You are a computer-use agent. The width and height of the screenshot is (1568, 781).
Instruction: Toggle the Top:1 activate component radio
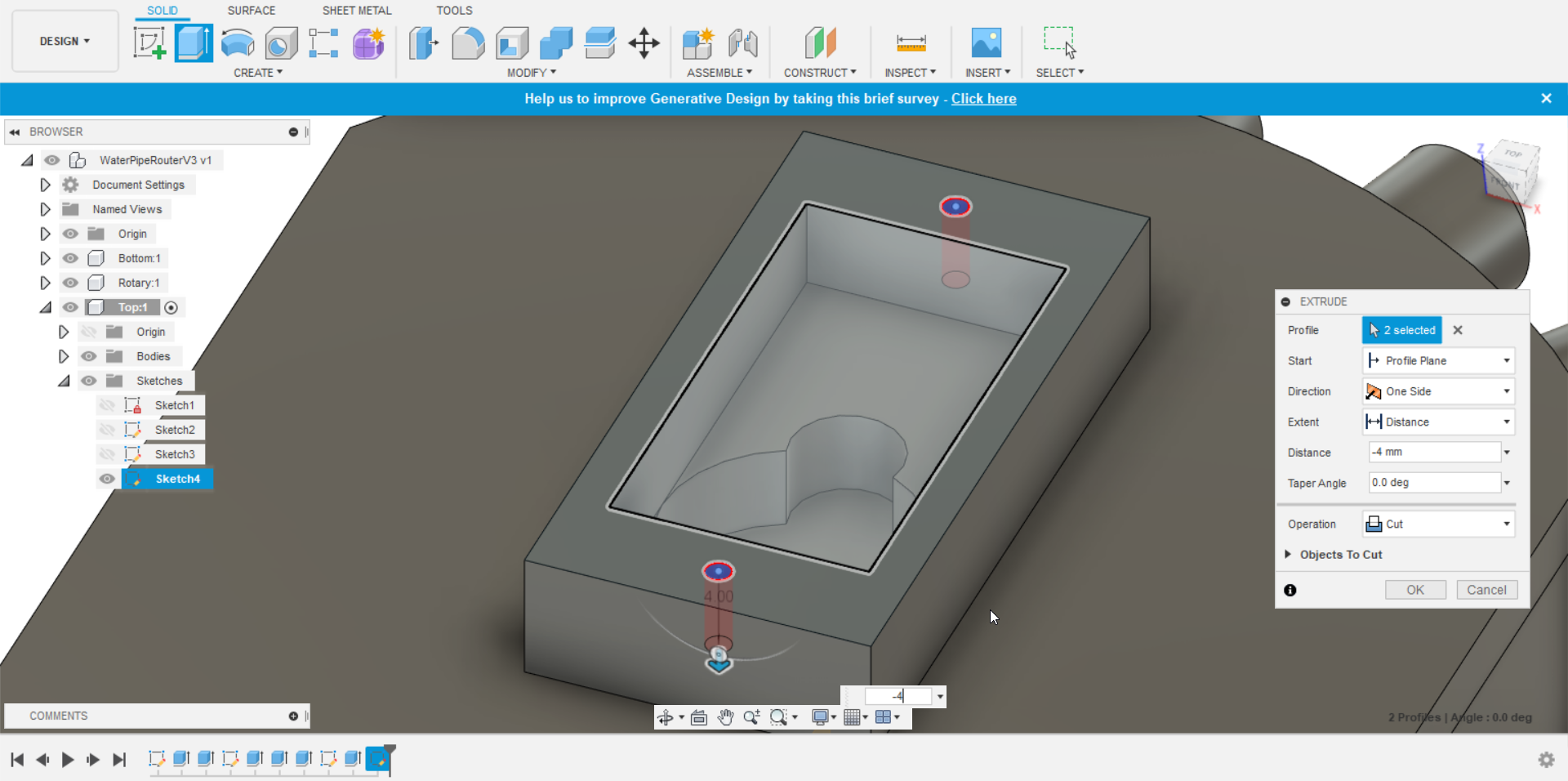click(x=171, y=308)
